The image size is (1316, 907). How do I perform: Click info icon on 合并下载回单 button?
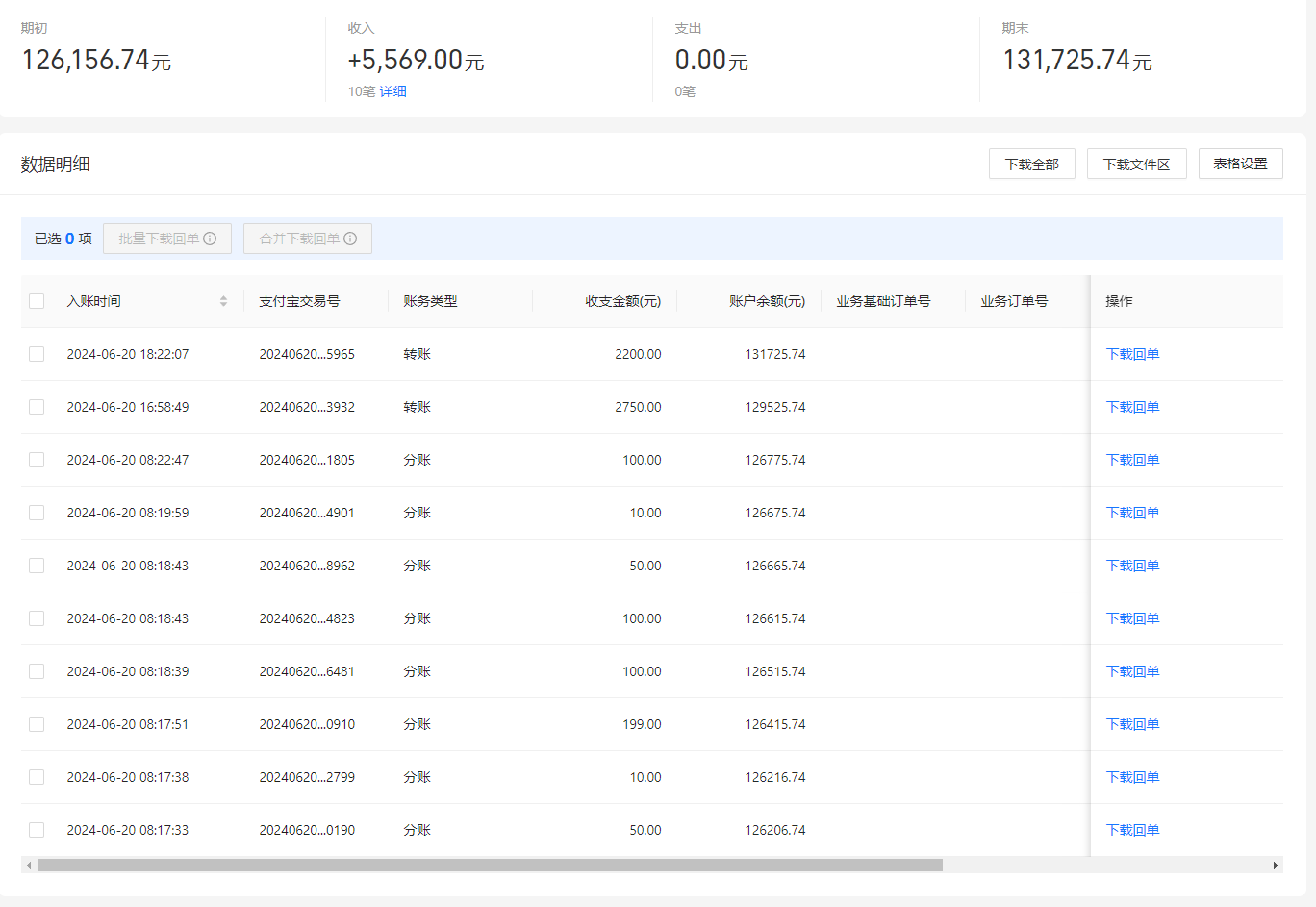pyautogui.click(x=350, y=239)
